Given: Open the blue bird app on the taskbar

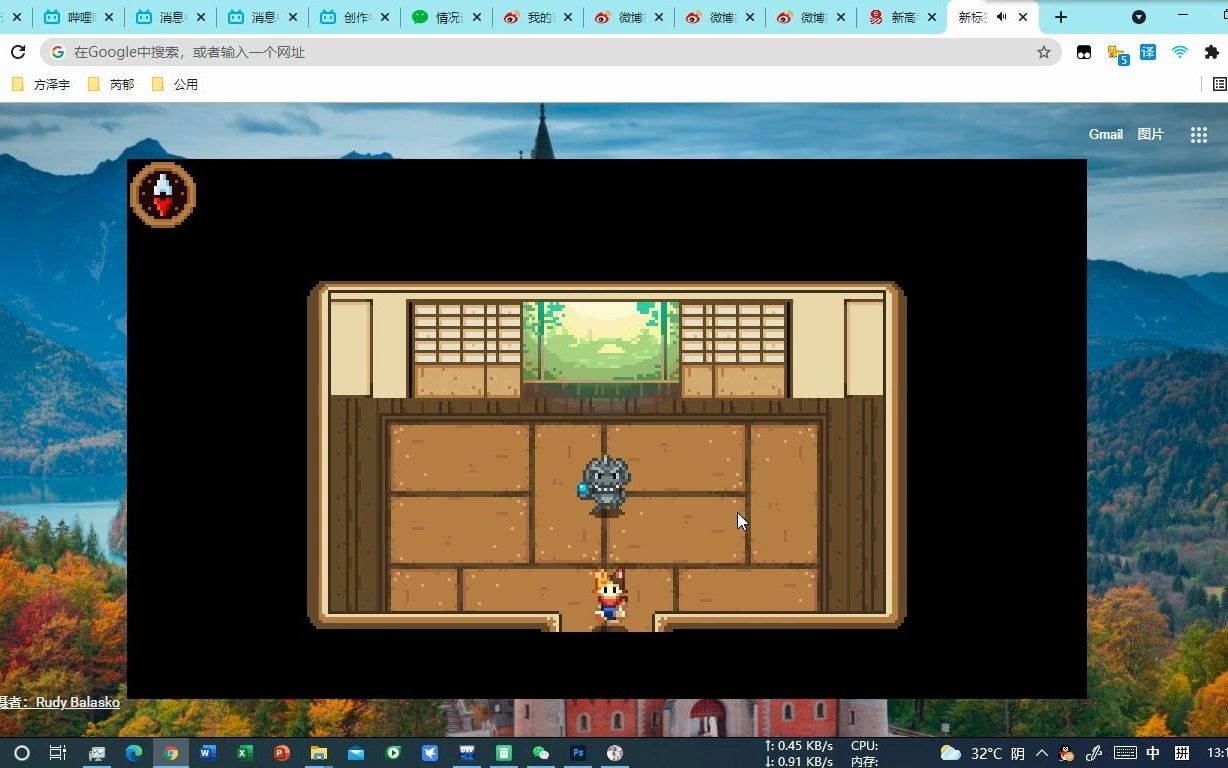Looking at the screenshot, I should pos(430,753).
